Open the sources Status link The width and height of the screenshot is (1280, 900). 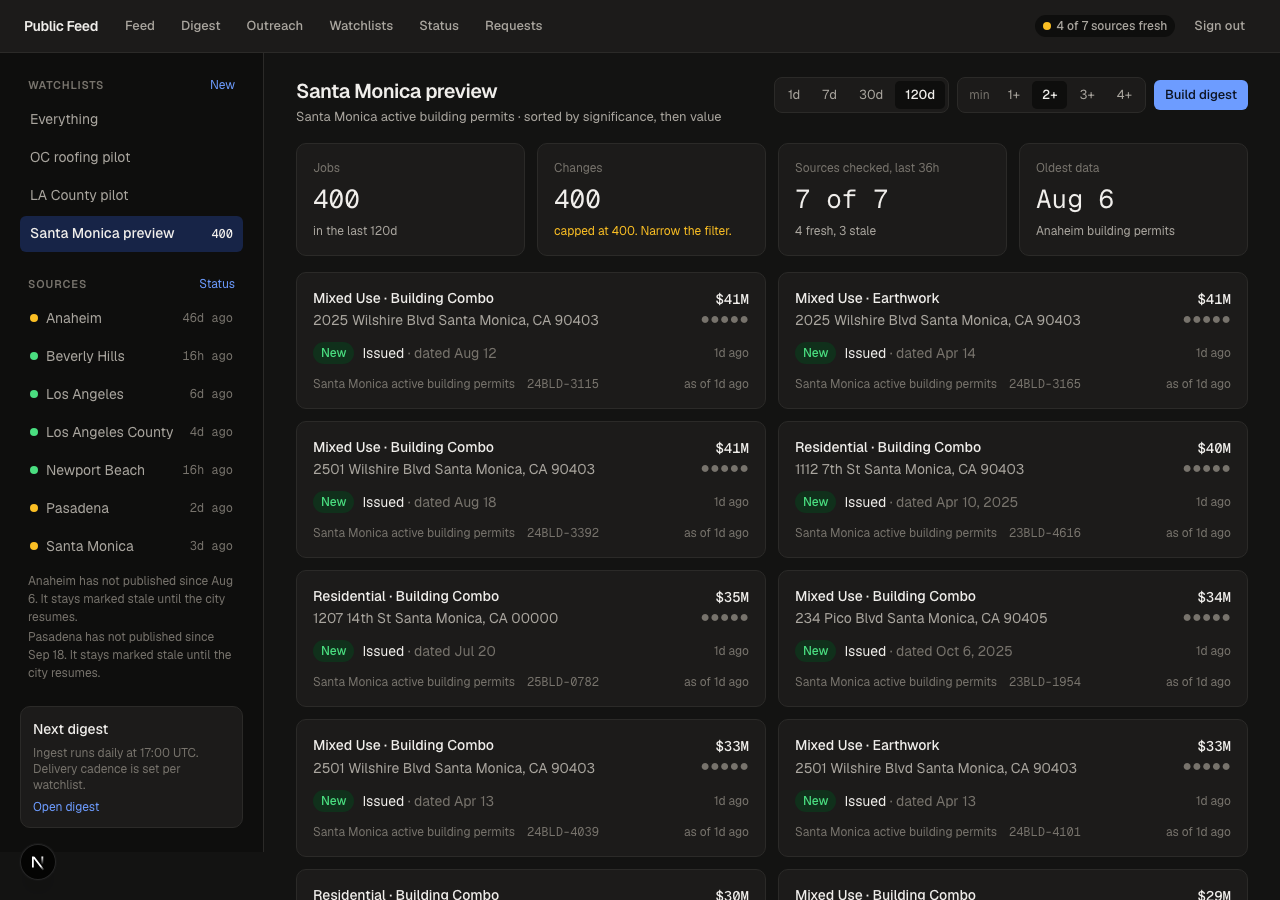click(217, 284)
